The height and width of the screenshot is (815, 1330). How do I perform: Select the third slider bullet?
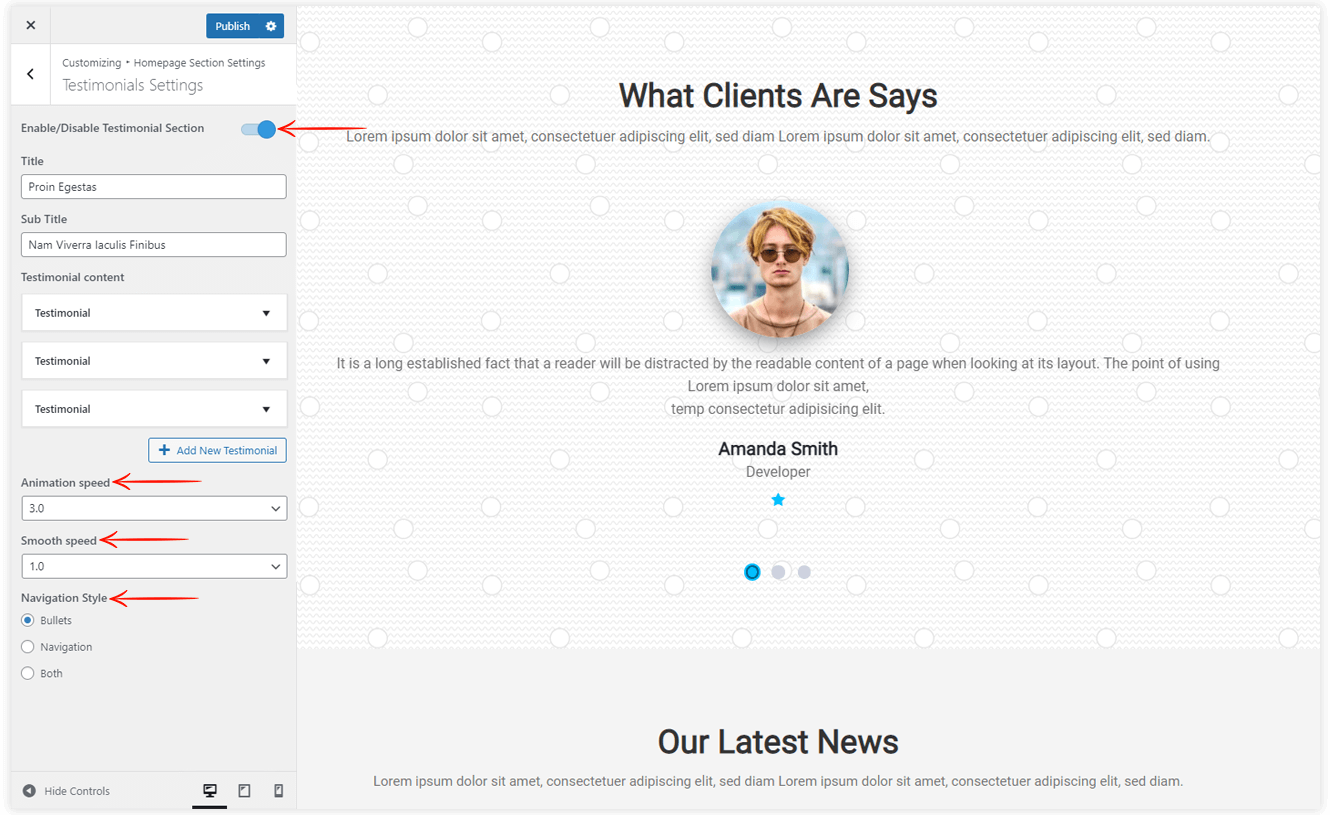[x=804, y=572]
